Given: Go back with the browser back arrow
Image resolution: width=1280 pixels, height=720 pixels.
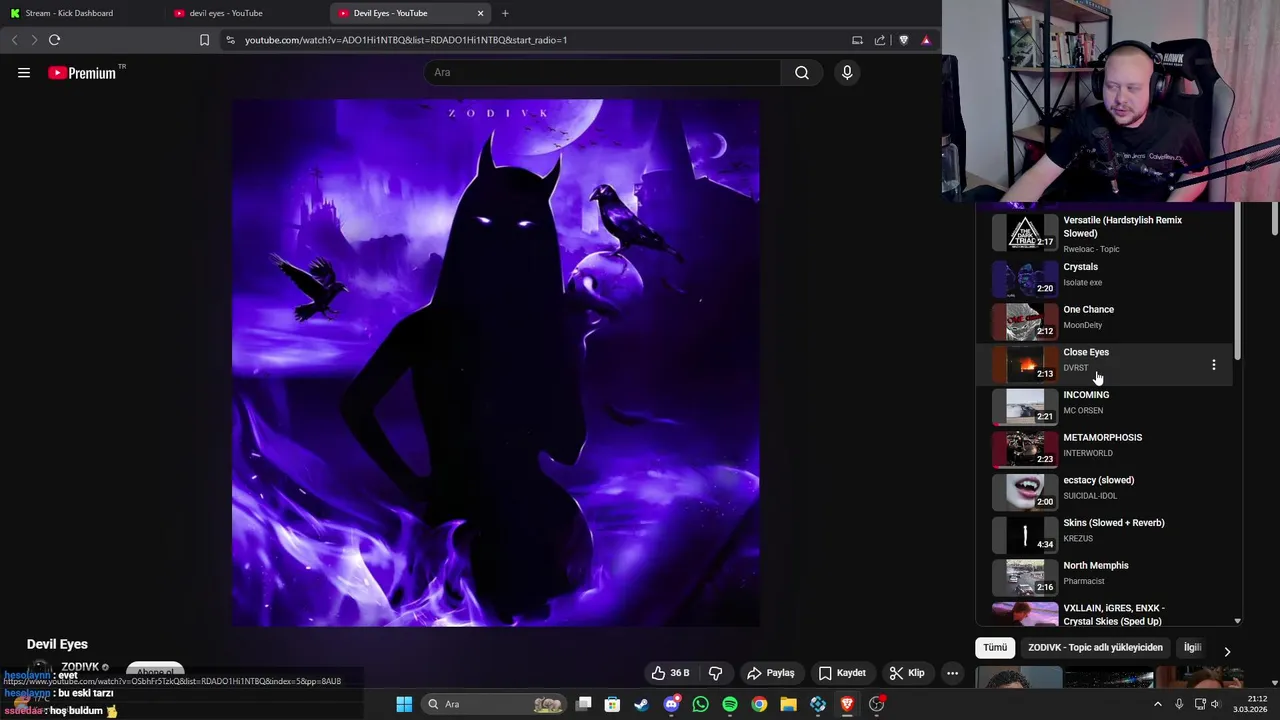Looking at the screenshot, I should tap(14, 40).
